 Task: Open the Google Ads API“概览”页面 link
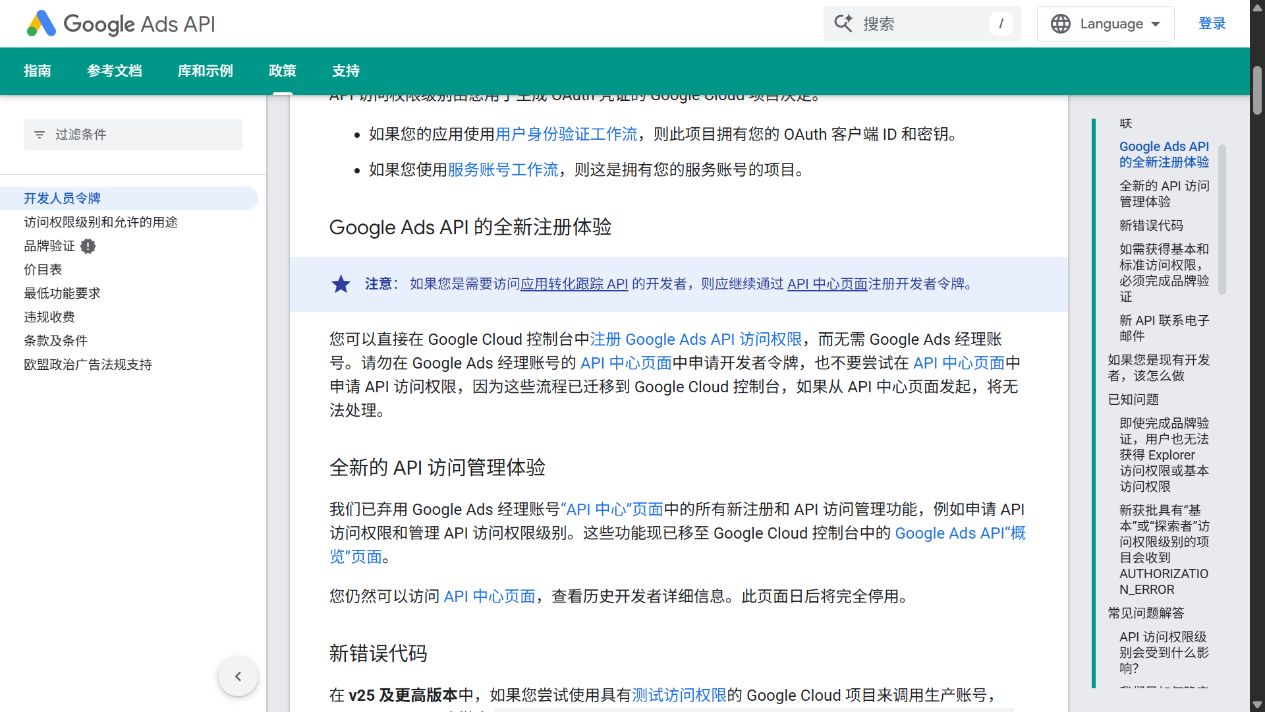click(678, 545)
